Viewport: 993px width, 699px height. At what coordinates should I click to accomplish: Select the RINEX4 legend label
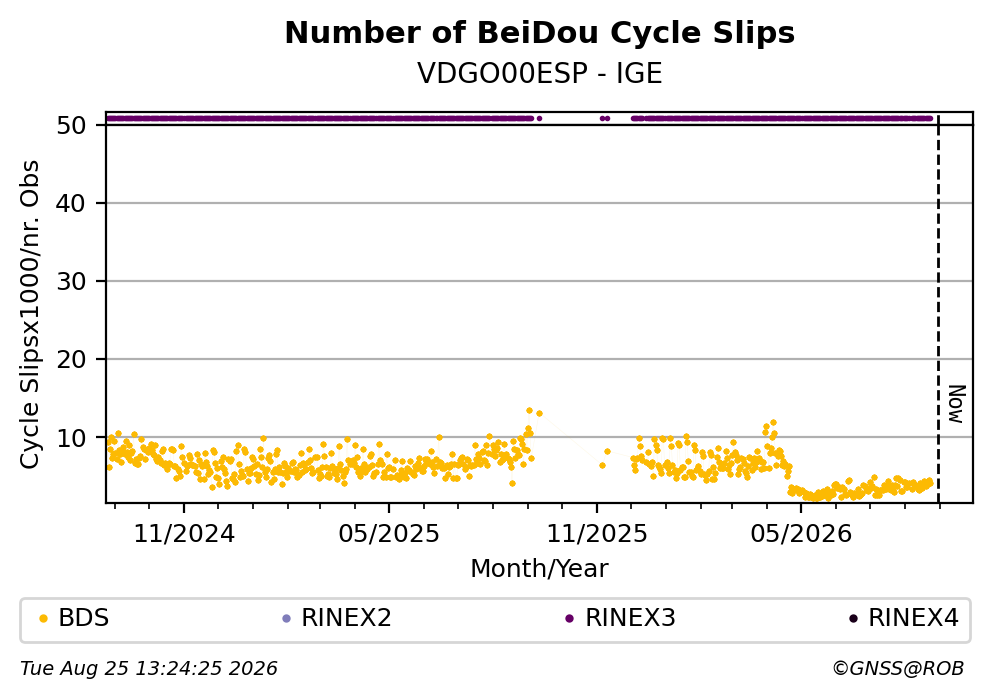click(x=913, y=618)
